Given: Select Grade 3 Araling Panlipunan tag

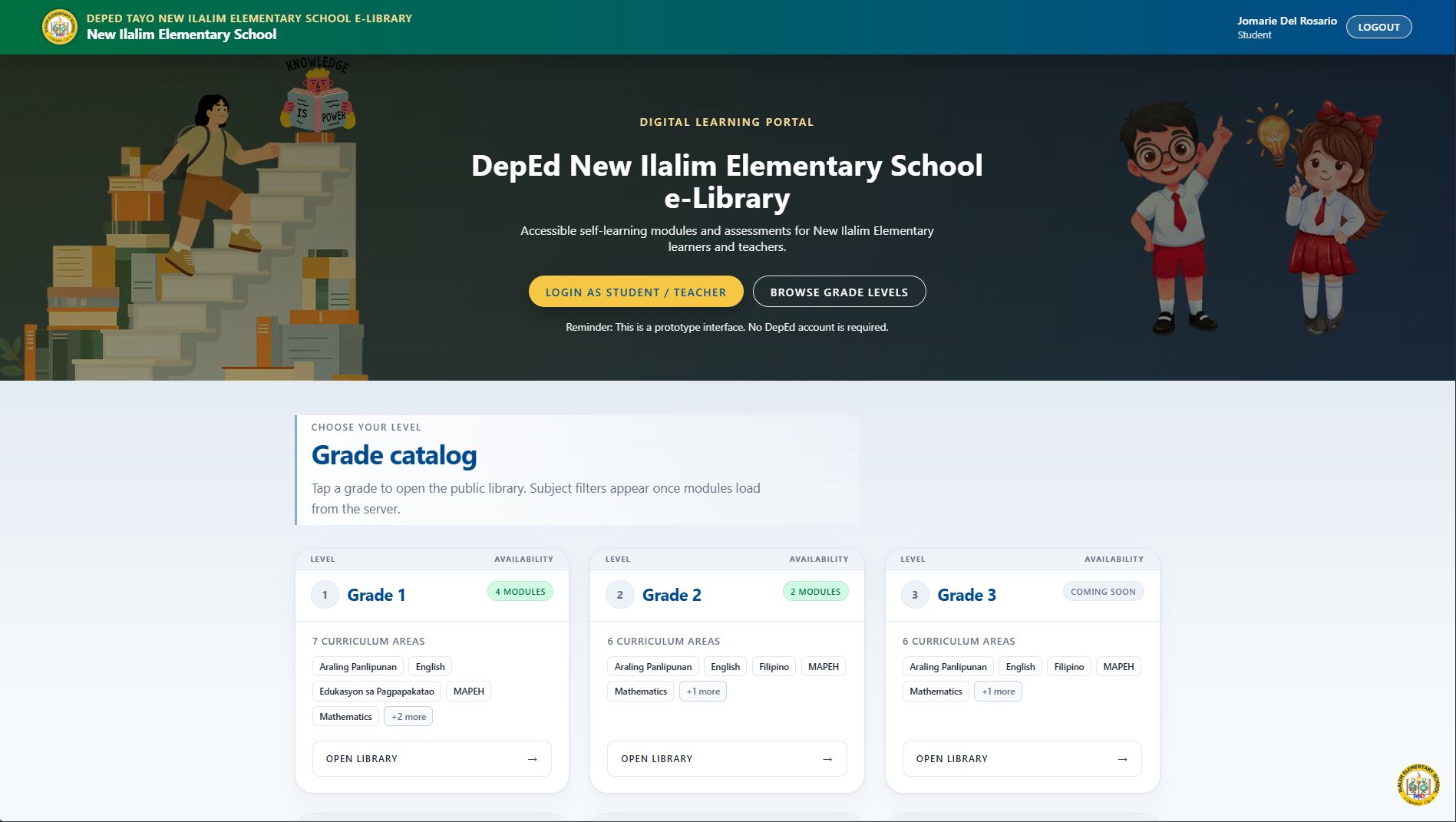Looking at the screenshot, I should coord(948,667).
